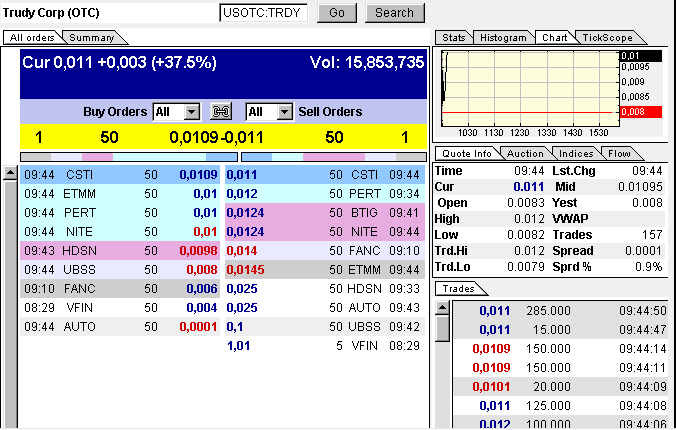
Task: Click the Trades list scrollbar thumb
Action: click(x=443, y=329)
